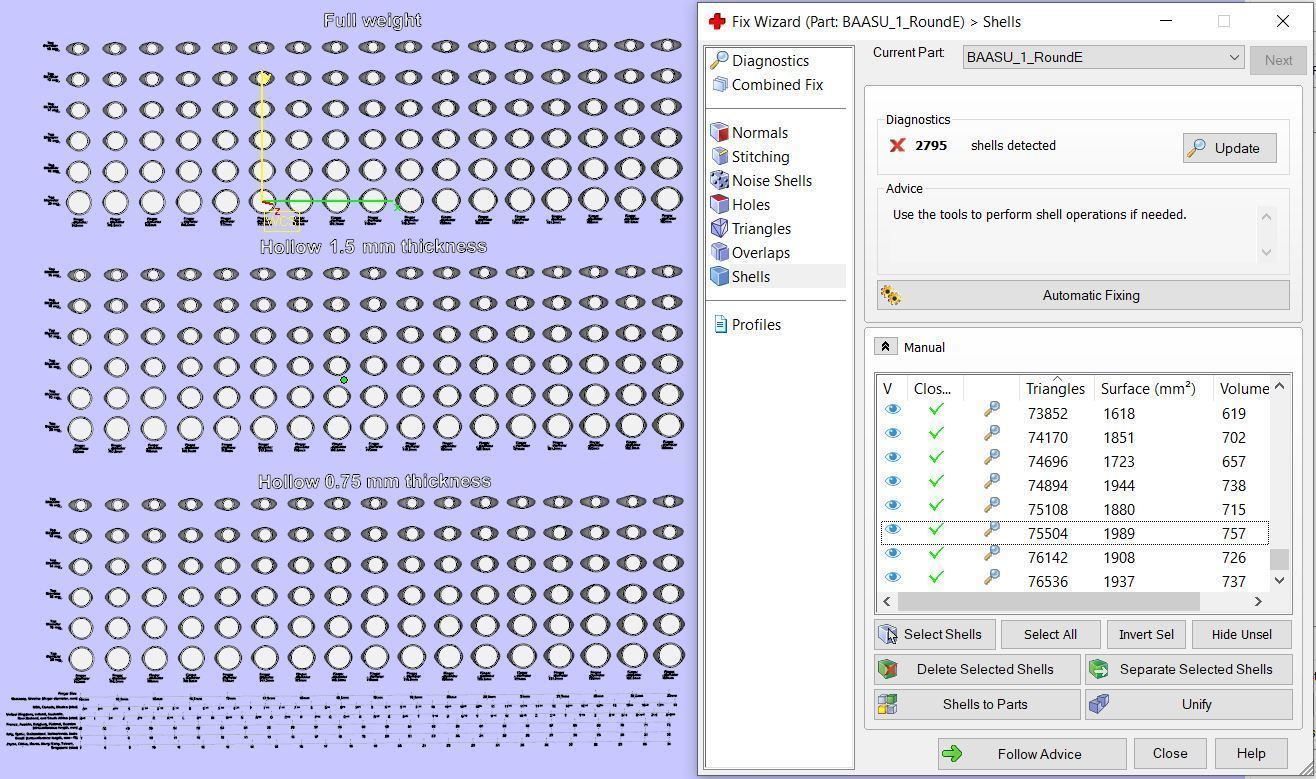This screenshot has width=1316, height=779.
Task: Run Automatic Fixing
Action: [1083, 295]
